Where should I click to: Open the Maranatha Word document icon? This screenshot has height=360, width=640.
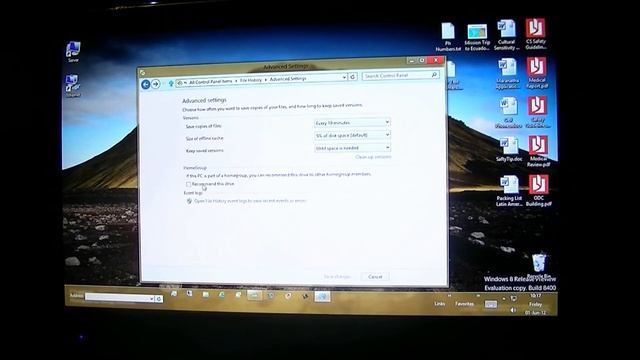tap(508, 73)
